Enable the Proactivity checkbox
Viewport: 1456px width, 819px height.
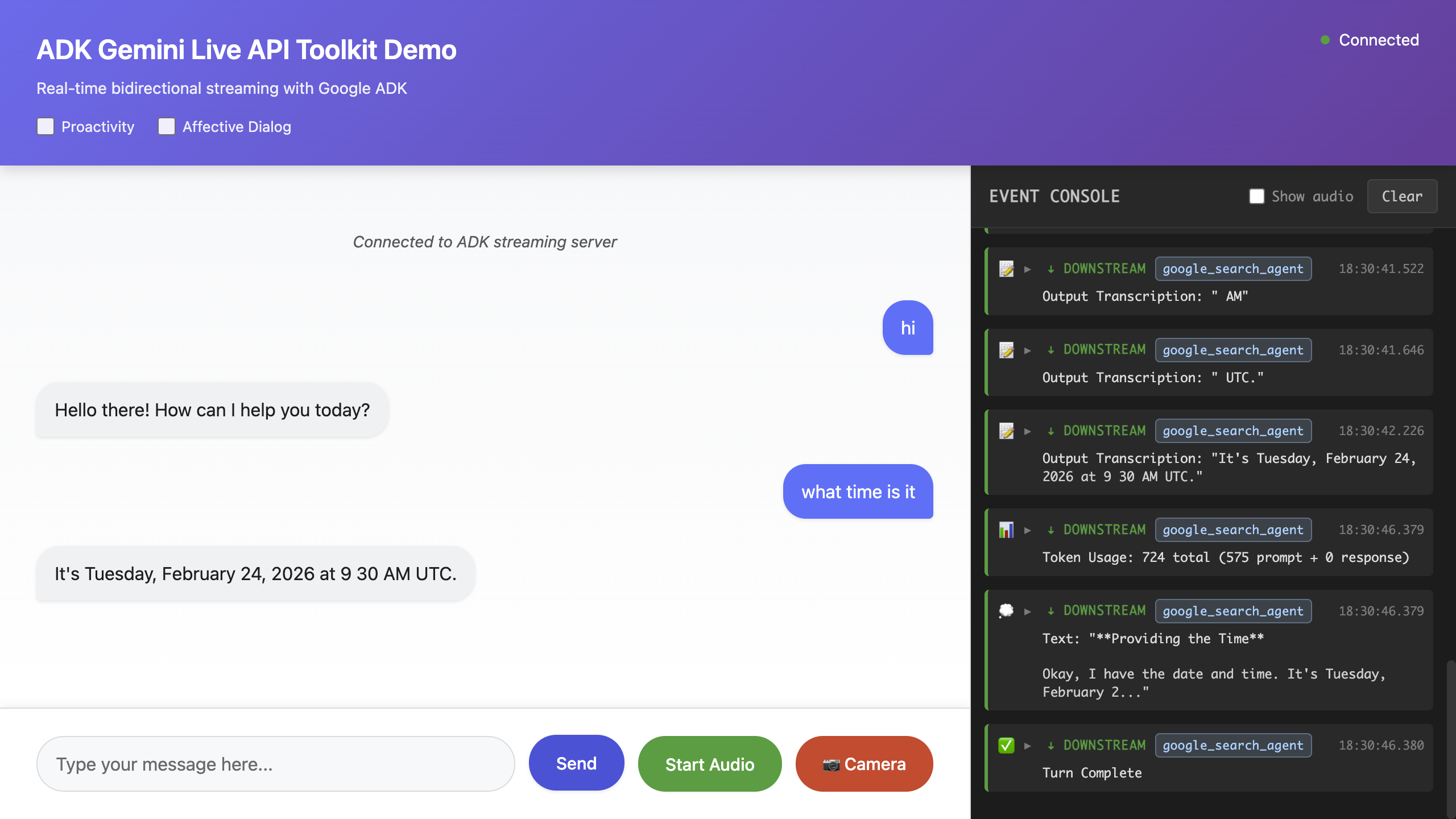pyautogui.click(x=45, y=126)
